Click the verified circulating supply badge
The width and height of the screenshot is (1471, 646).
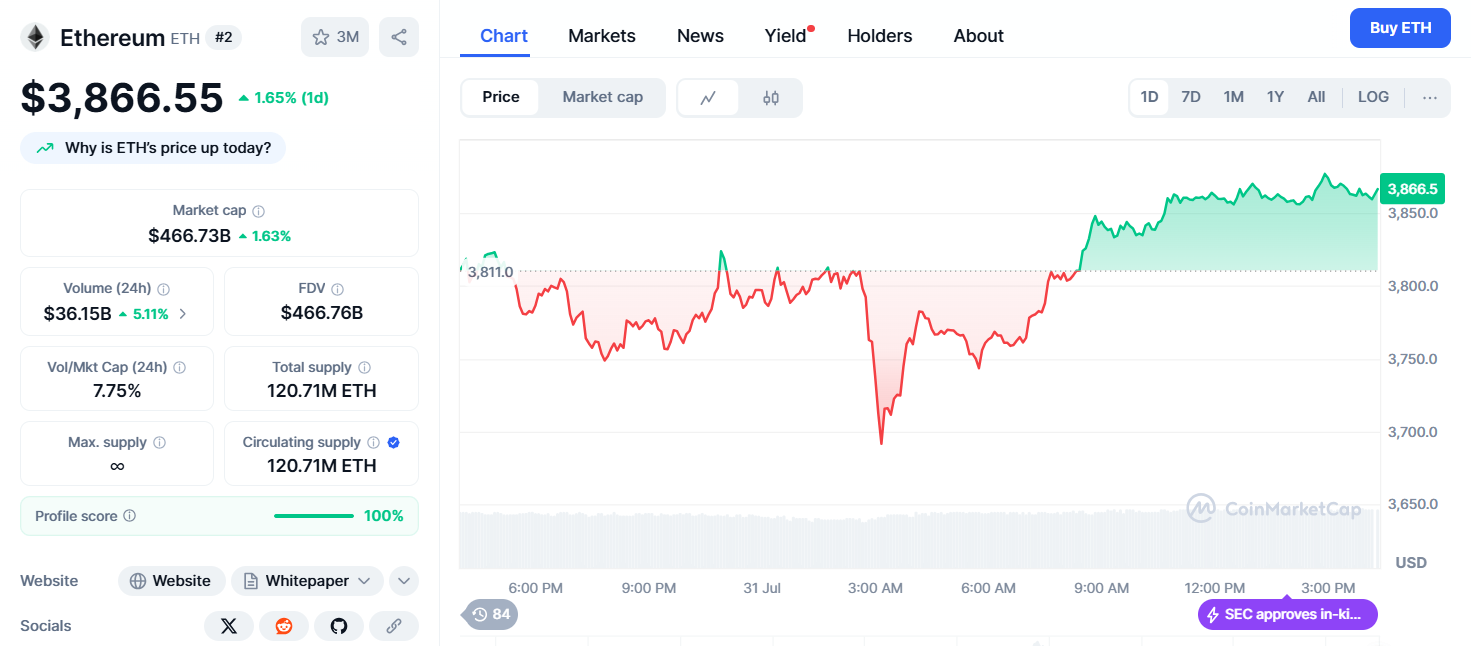(393, 442)
